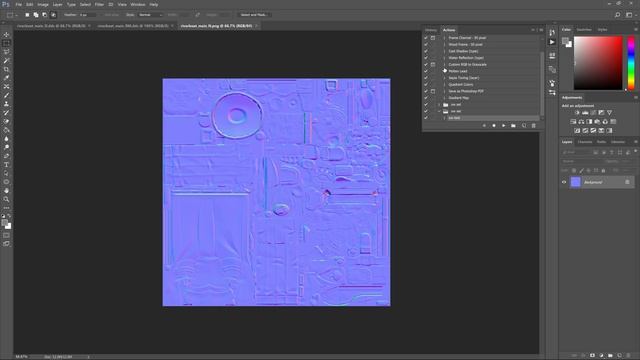Select the Eyedropper tool

(6, 78)
